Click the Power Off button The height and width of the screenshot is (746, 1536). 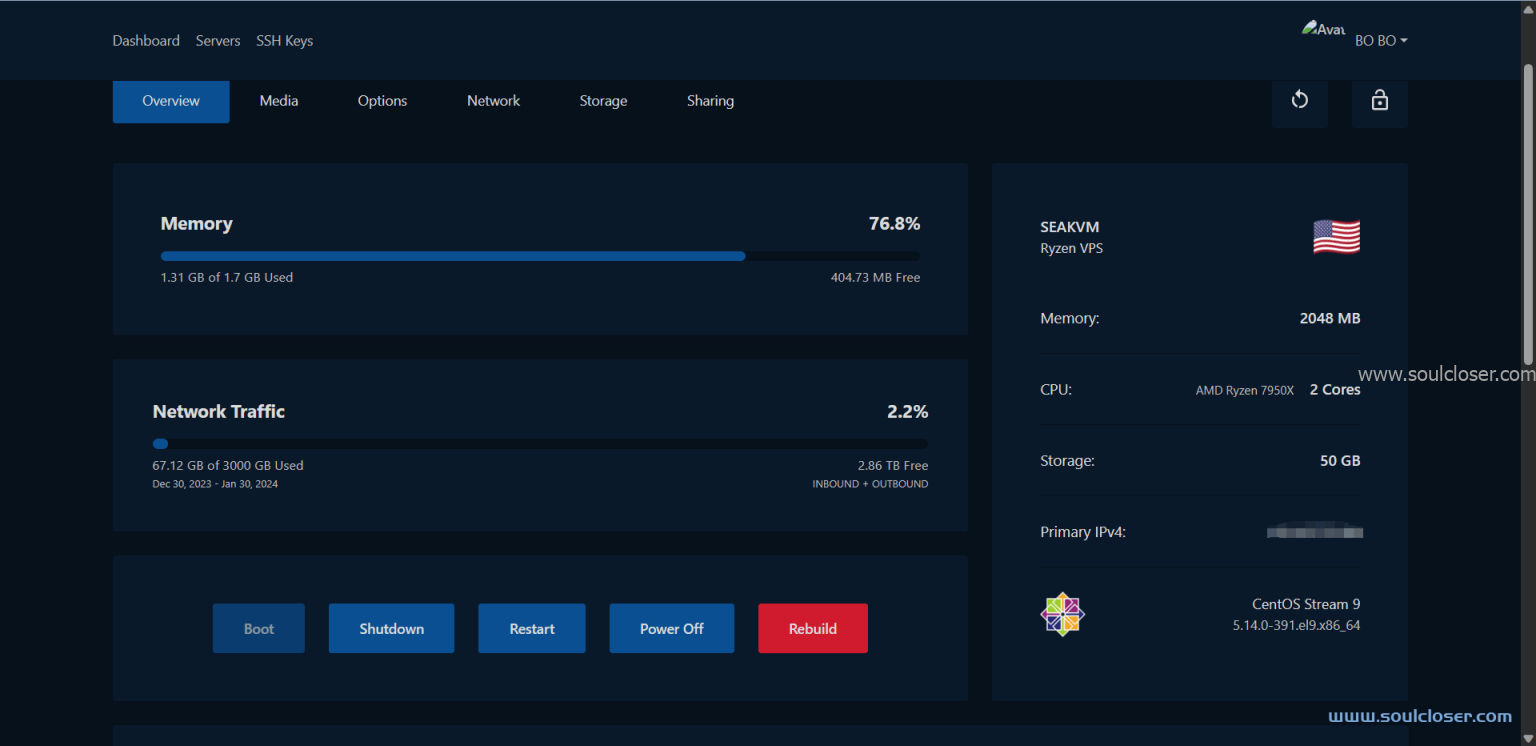(671, 629)
